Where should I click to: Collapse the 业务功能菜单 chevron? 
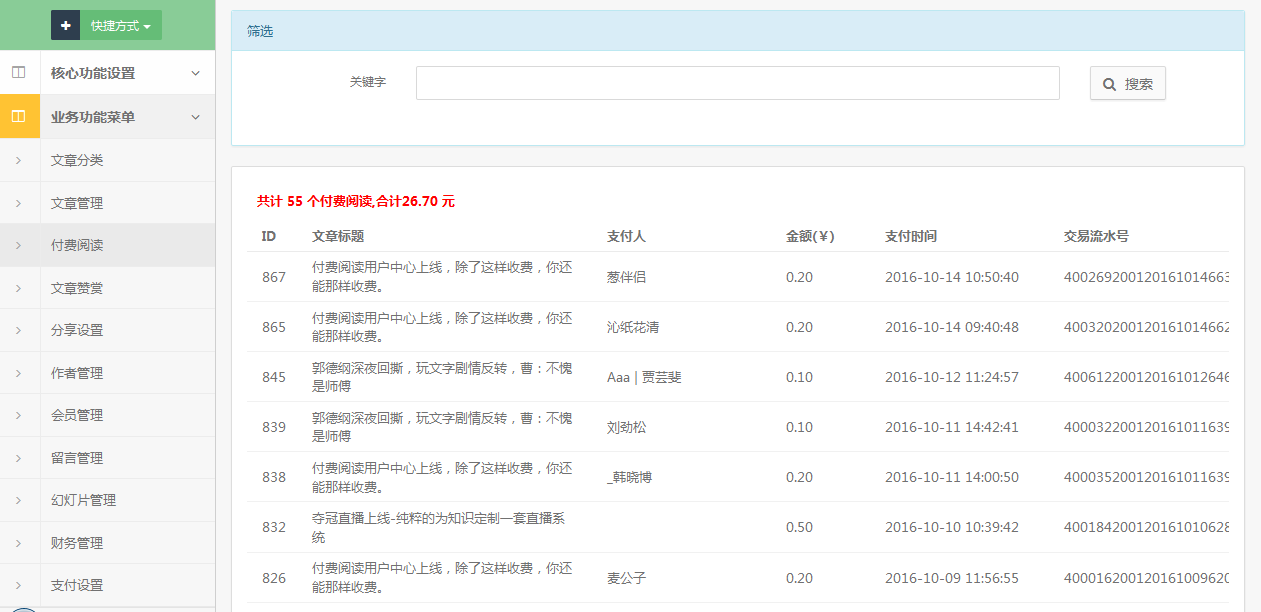(195, 117)
